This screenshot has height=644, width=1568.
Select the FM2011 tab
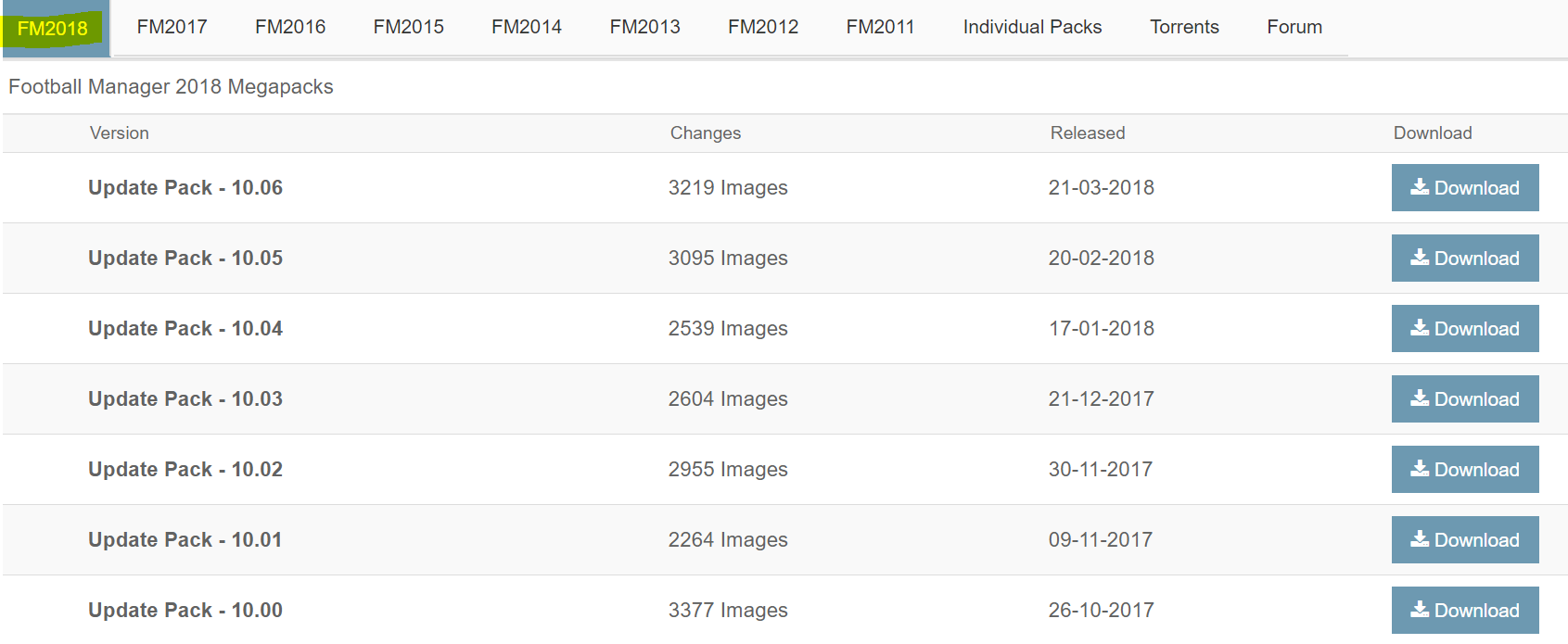tap(880, 27)
